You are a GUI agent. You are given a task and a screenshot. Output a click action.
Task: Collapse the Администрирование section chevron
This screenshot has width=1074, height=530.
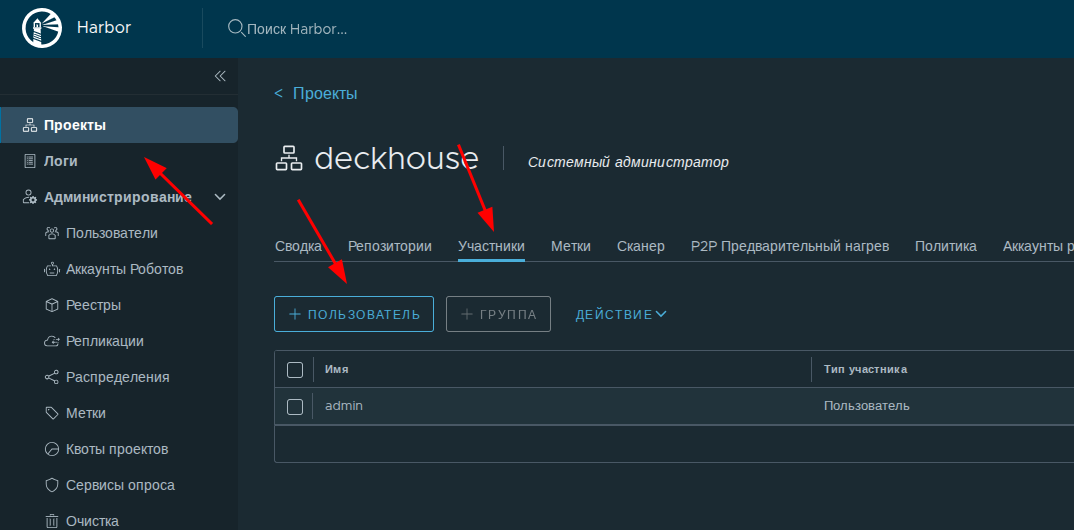(221, 197)
